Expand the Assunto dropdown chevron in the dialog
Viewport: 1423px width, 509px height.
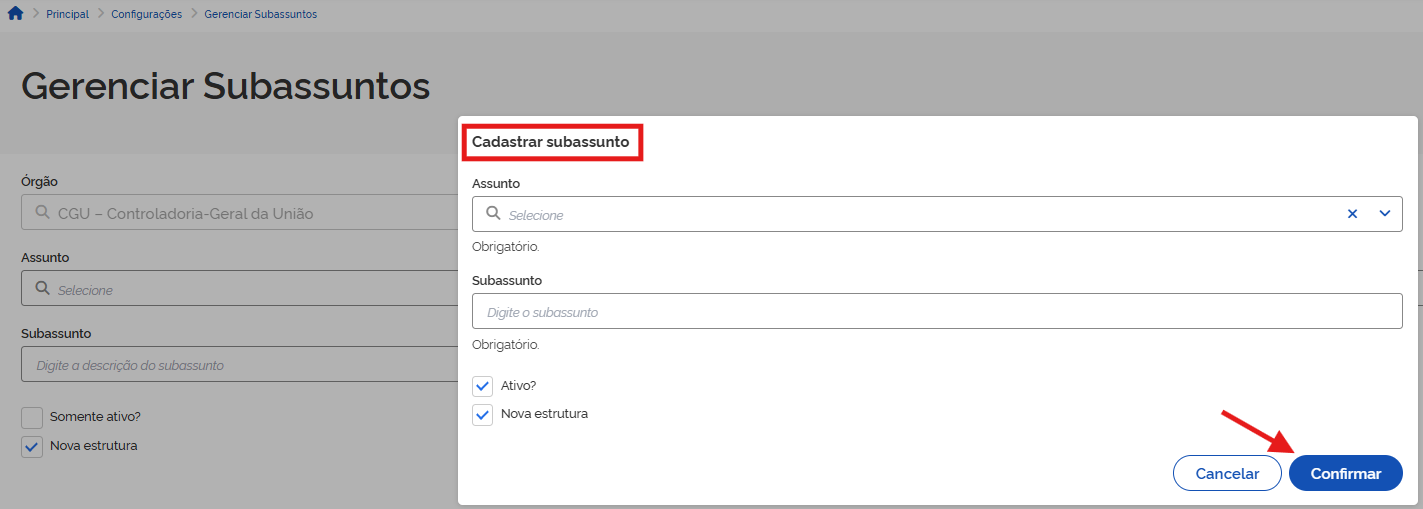pyautogui.click(x=1385, y=213)
